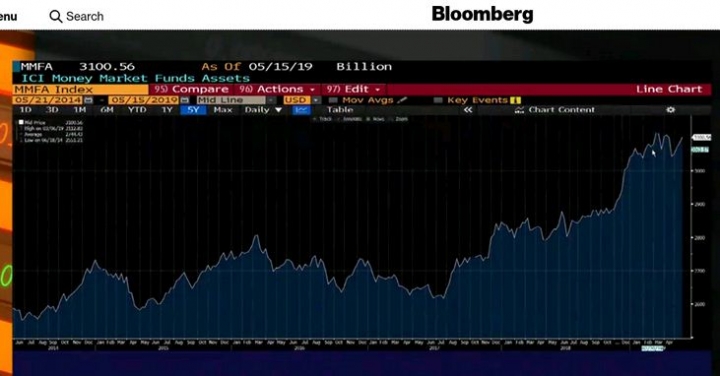Select the 1D time range
Image resolution: width=720 pixels, height=376 pixels.
25,110
